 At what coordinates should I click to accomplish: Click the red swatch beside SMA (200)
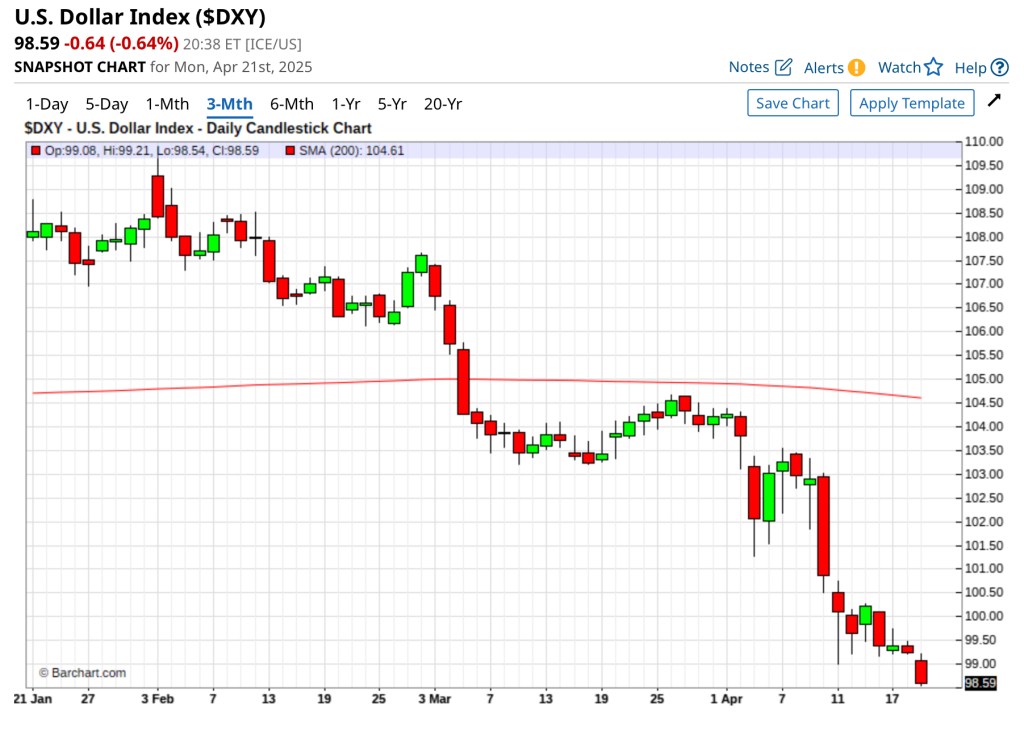(x=291, y=151)
